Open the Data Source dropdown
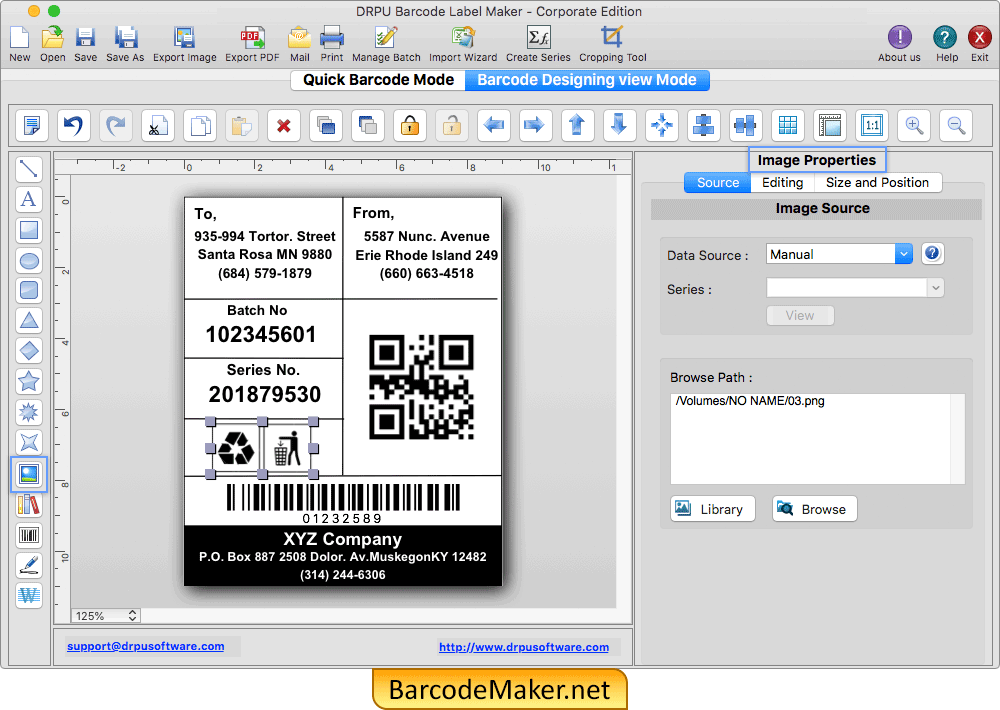Screen dimensions: 1000x710 coord(839,255)
